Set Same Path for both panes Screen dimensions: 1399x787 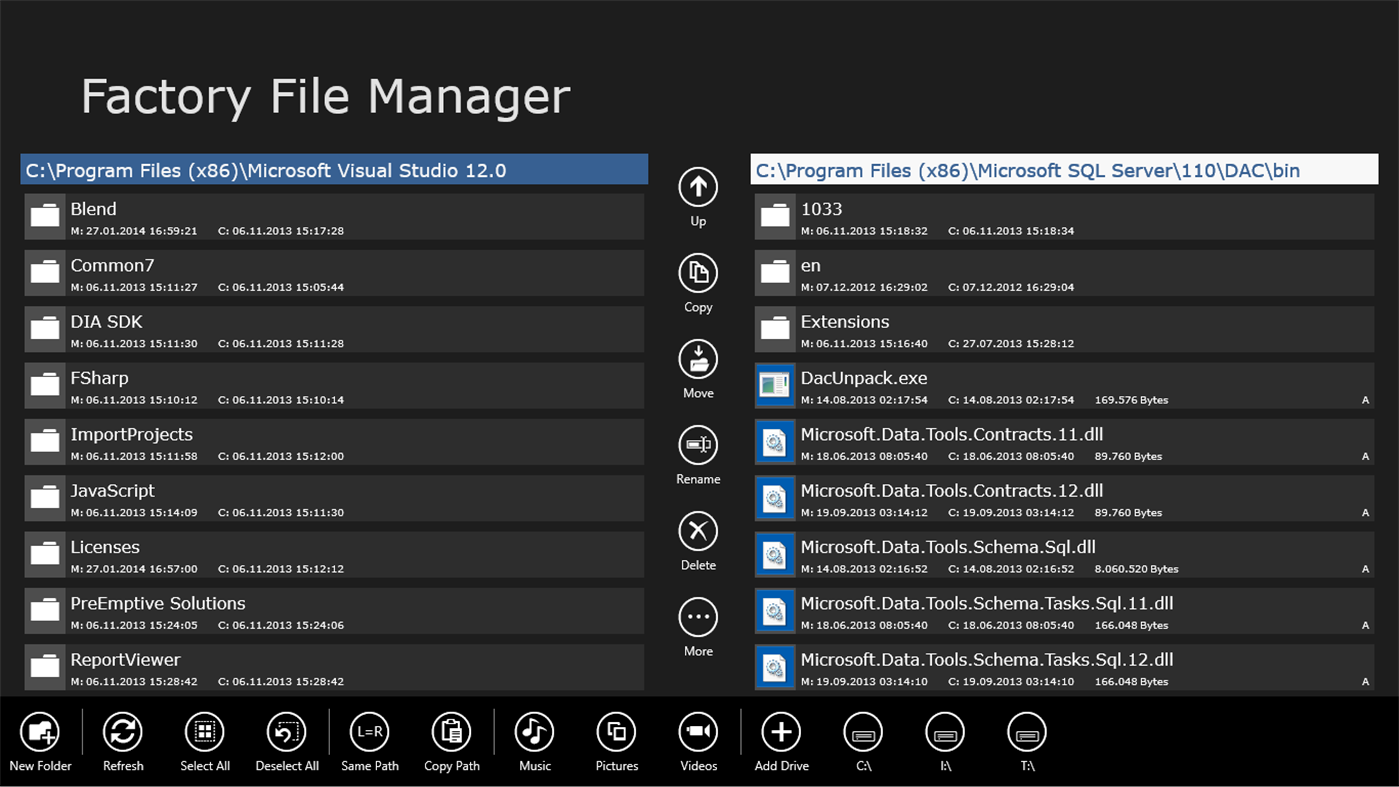tap(370, 732)
